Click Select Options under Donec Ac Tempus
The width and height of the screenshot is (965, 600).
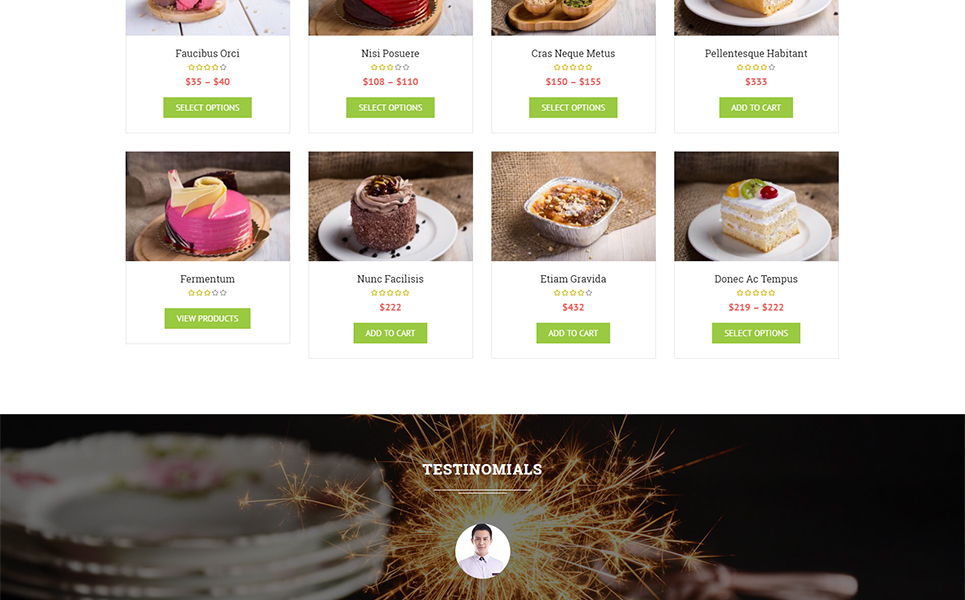coord(756,334)
